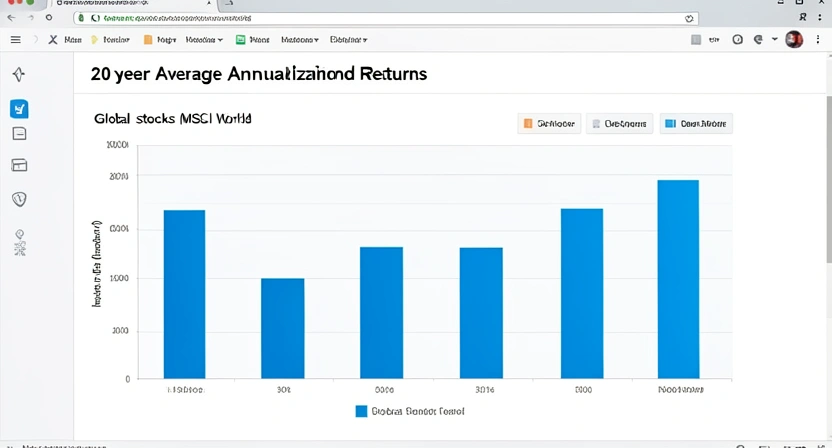This screenshot has width=832, height=448.
Task: Toggle the orange-marked legend filter button
Action: click(x=548, y=124)
